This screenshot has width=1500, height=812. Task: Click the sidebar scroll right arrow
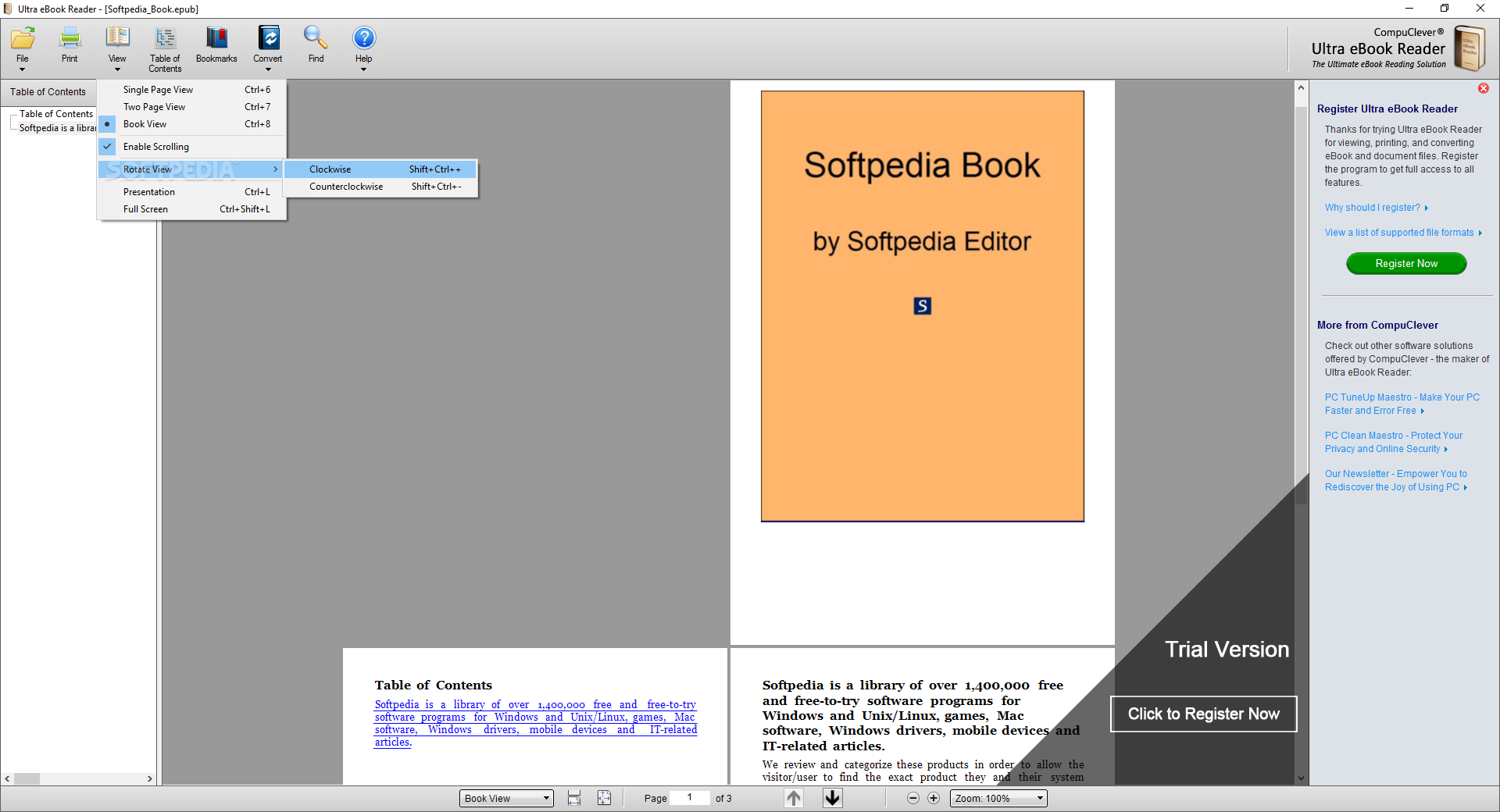149,778
